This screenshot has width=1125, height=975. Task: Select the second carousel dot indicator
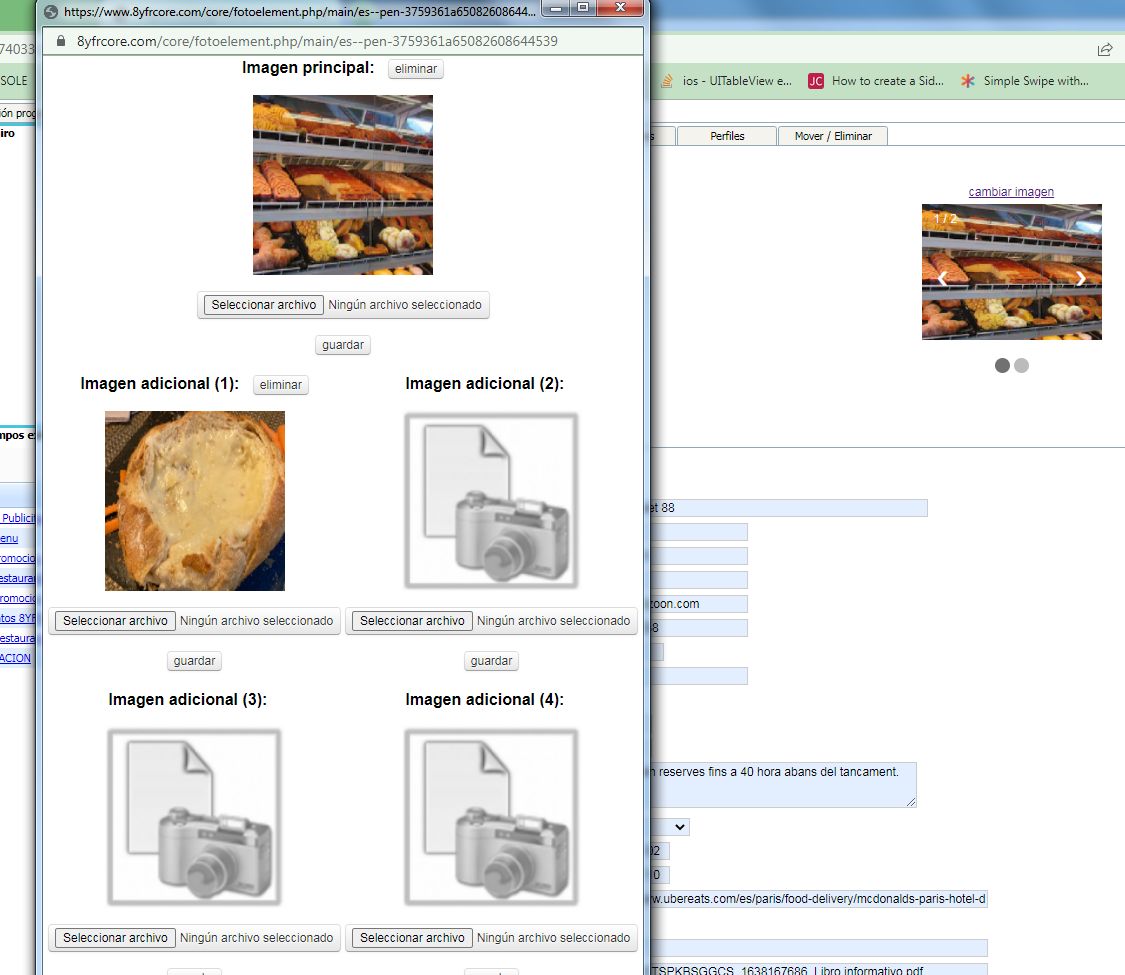point(1021,366)
